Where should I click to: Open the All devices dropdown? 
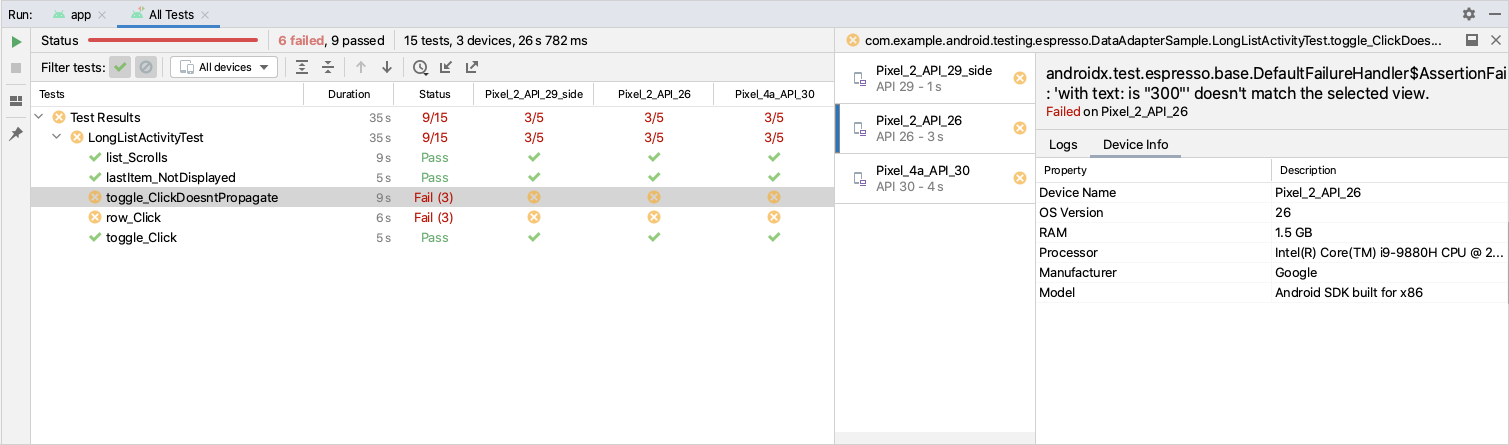pos(224,67)
